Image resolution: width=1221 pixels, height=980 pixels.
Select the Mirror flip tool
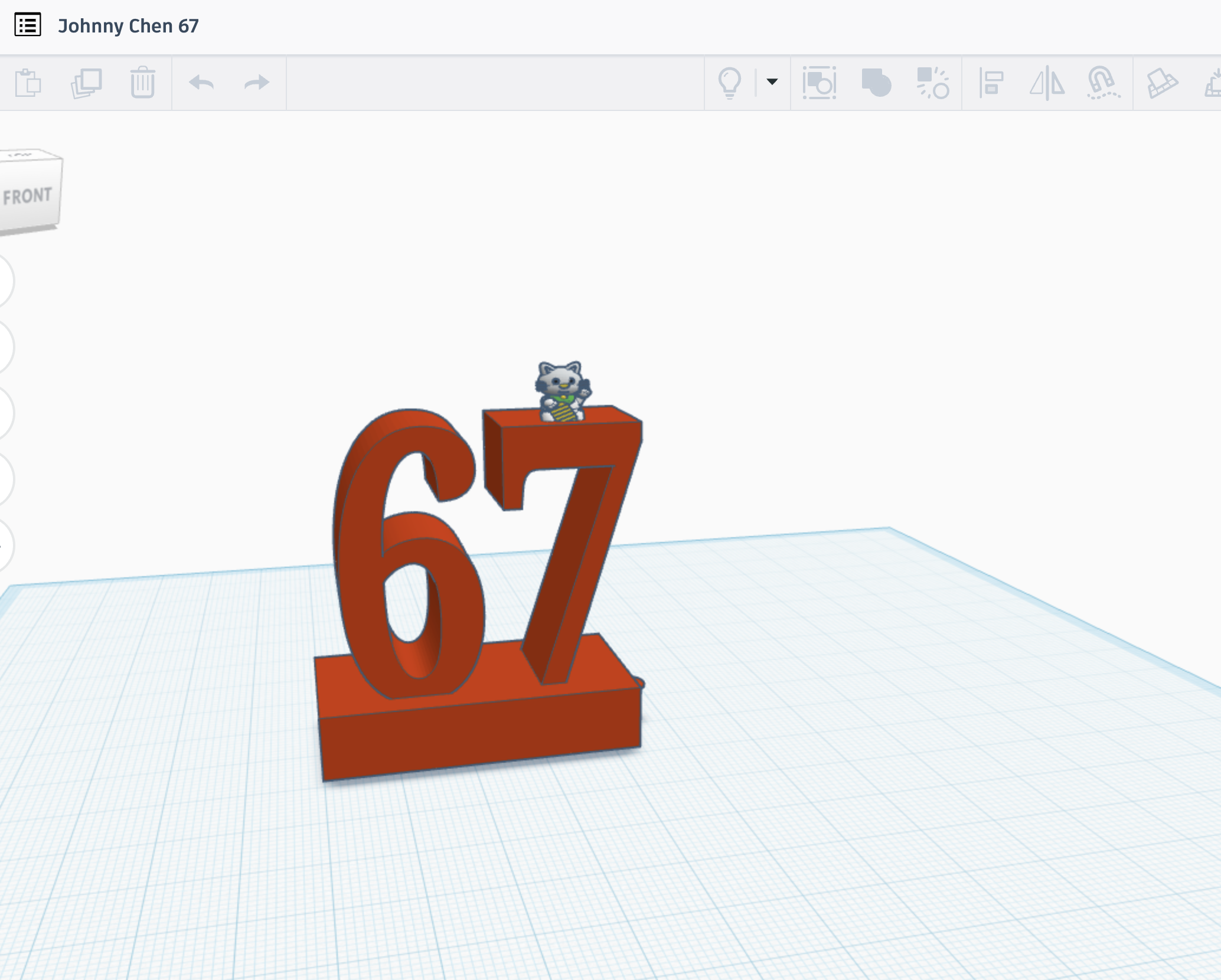[1047, 83]
